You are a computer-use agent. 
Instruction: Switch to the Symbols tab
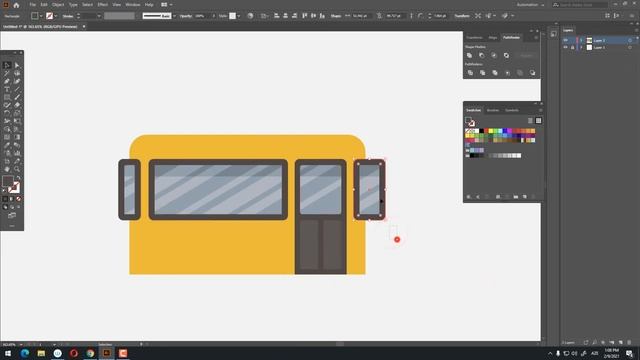(512, 110)
